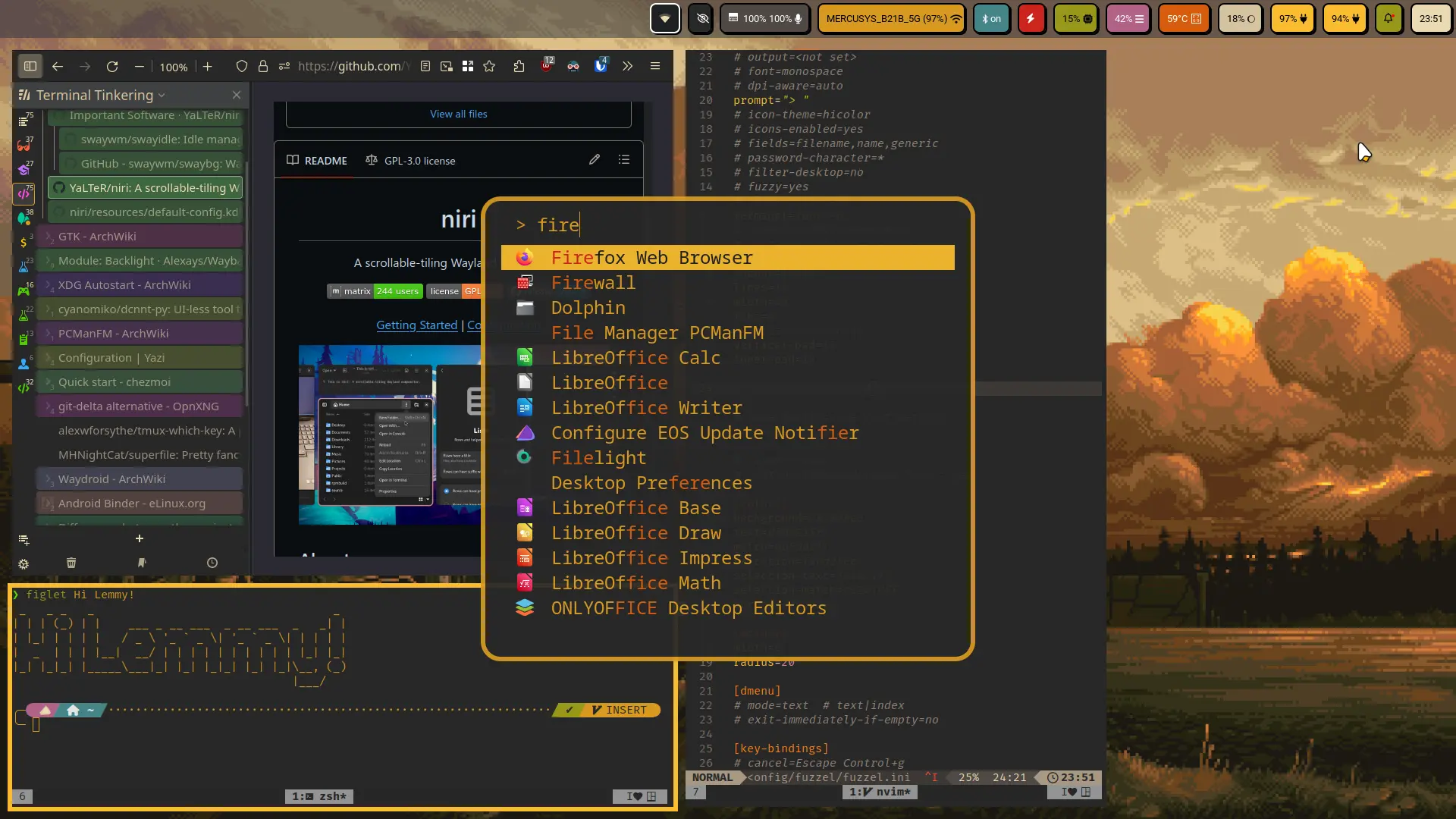Expand the Quick start - chezmoi group
Image resolution: width=1456 pixels, height=819 pixels.
pos(48,383)
